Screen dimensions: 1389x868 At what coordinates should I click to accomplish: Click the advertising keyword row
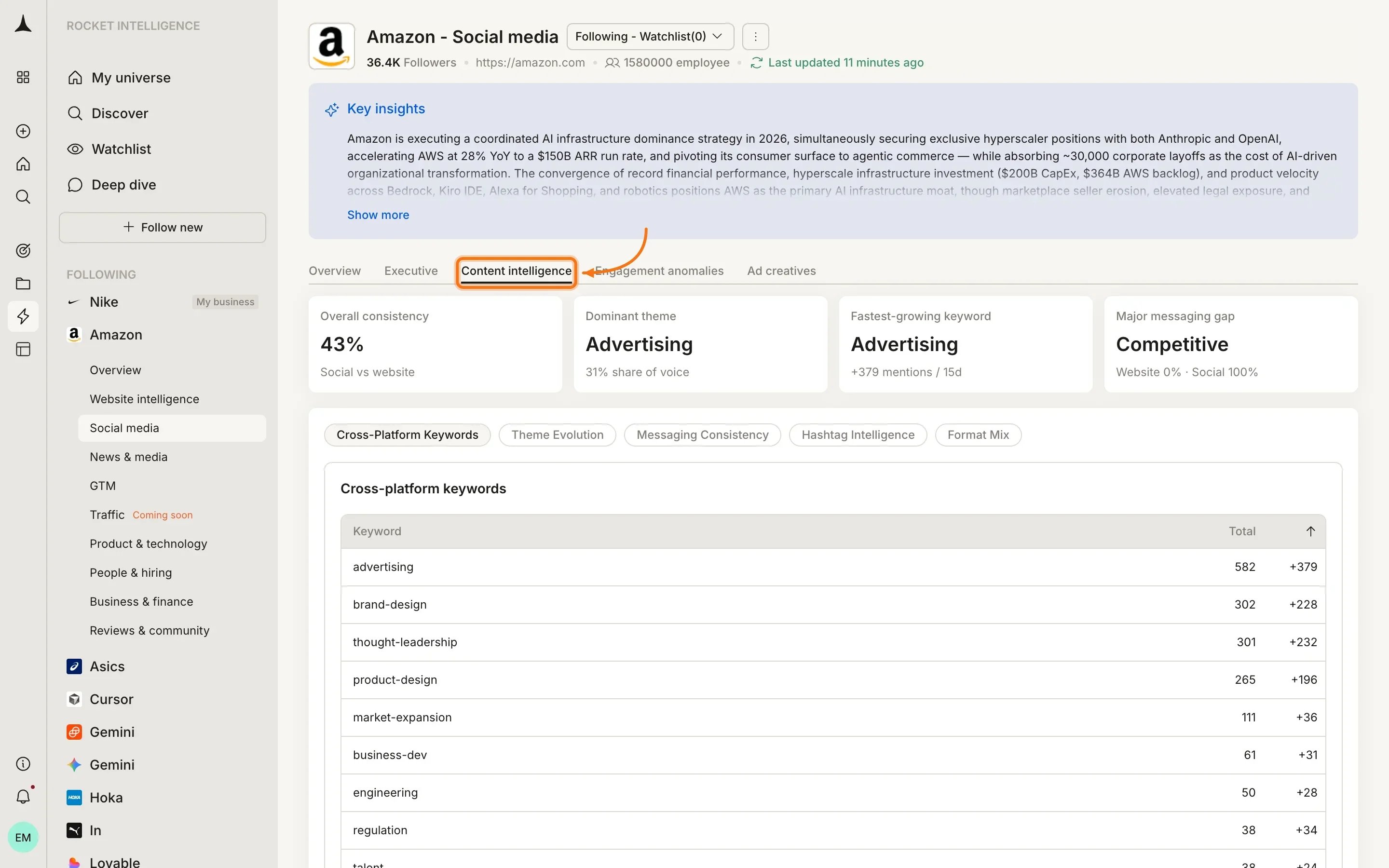(833, 567)
